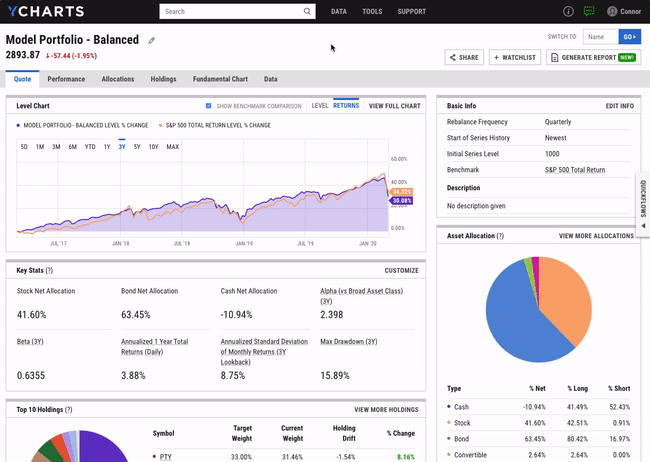Select Level chart view
Screen dimensions: 650x462
pyautogui.click(x=320, y=106)
